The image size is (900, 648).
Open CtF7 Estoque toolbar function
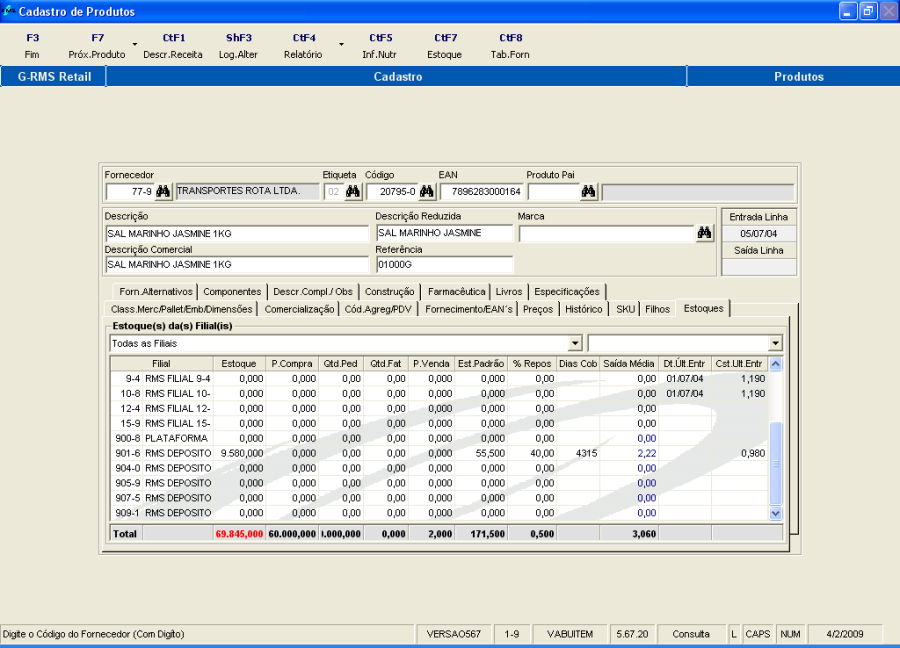click(x=445, y=46)
